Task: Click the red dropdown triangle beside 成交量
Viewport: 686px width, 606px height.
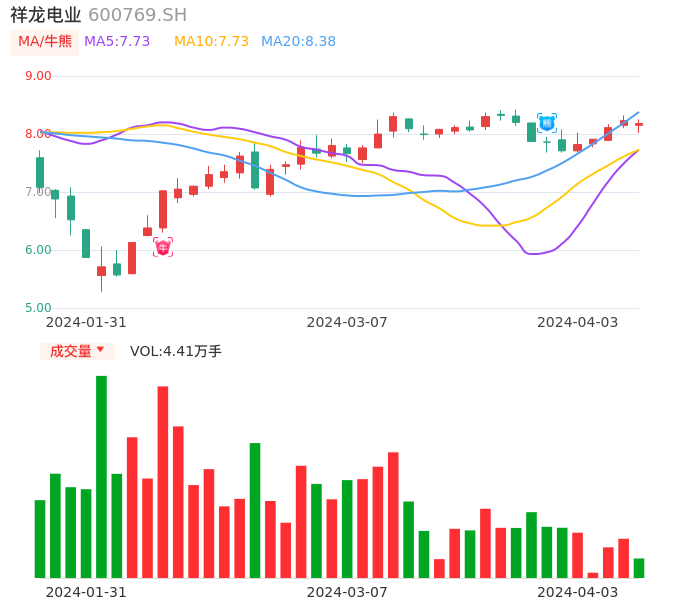Action: point(100,350)
